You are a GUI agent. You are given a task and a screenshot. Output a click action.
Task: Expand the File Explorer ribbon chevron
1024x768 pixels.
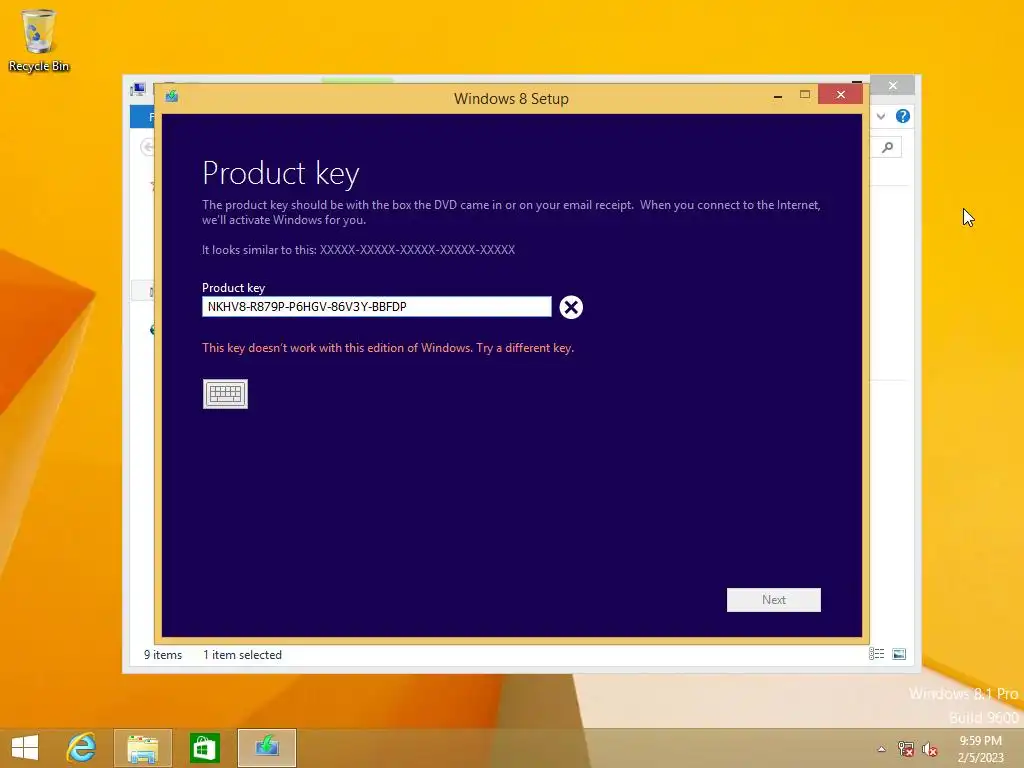click(881, 116)
